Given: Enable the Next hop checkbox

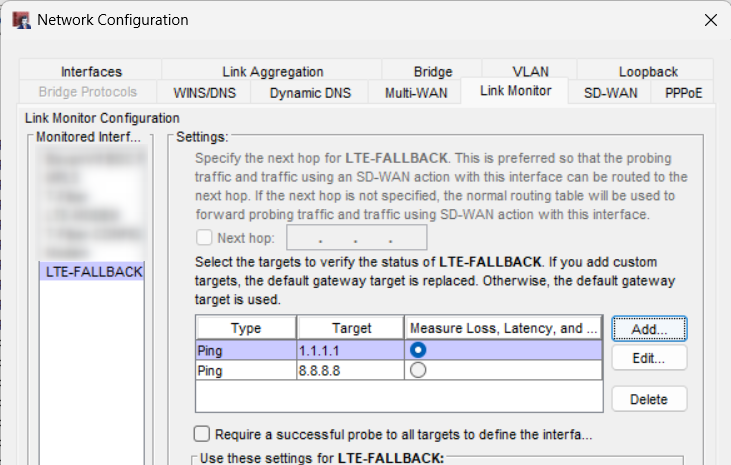Looking at the screenshot, I should tap(205, 238).
